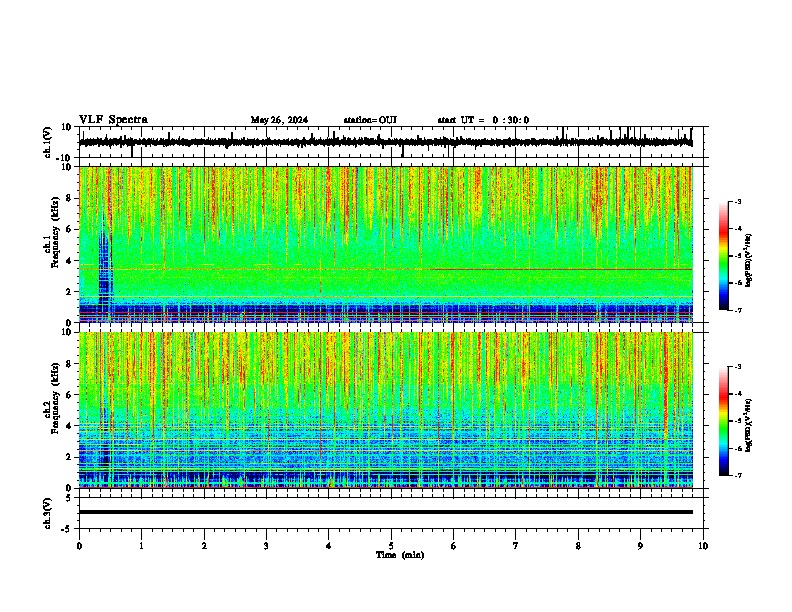792x612 pixels.
Task: Select the date text 'May 26, 2024'
Action: 279,120
